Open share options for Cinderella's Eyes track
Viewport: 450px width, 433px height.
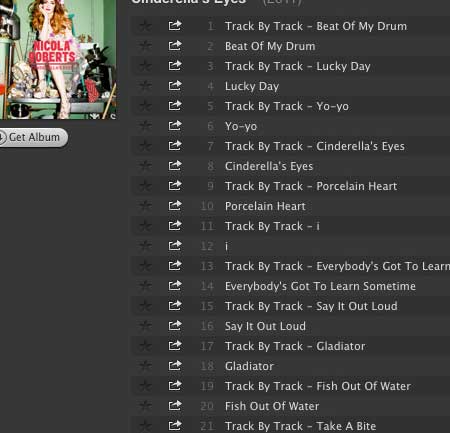[x=175, y=166]
